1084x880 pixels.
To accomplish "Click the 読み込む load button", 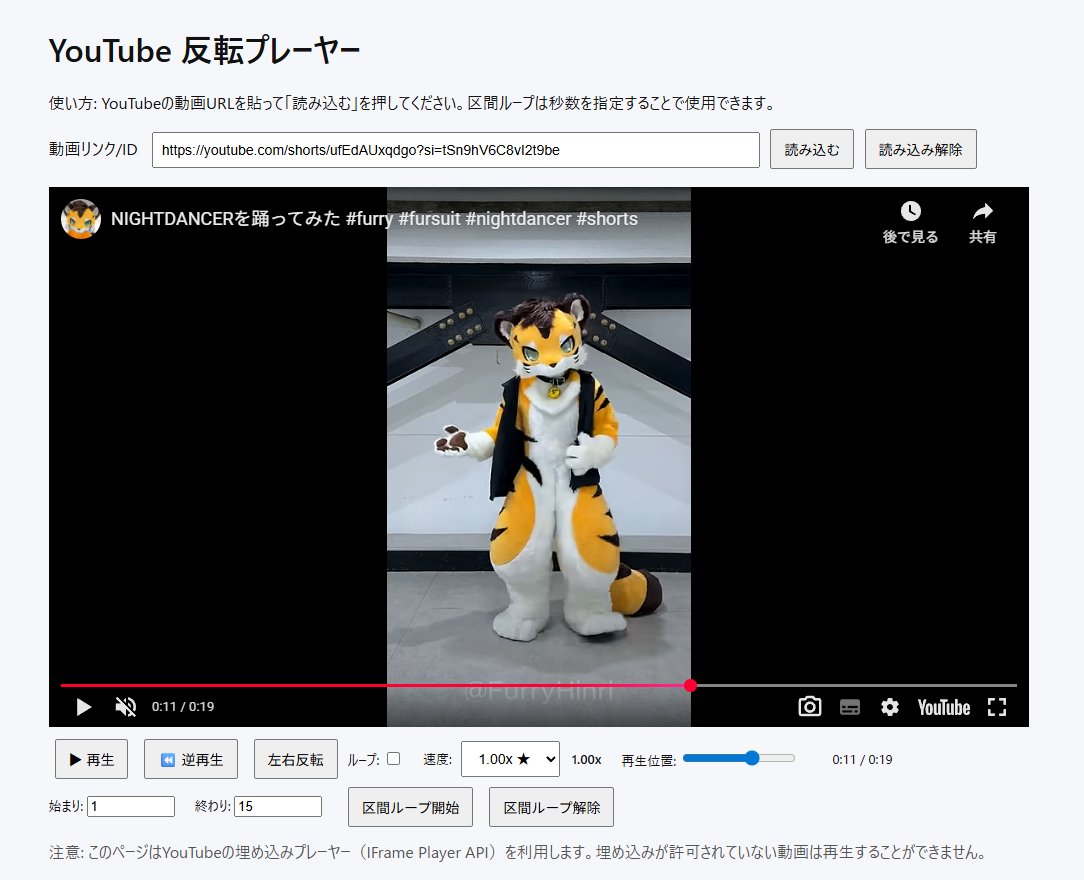I will pyautogui.click(x=812, y=149).
